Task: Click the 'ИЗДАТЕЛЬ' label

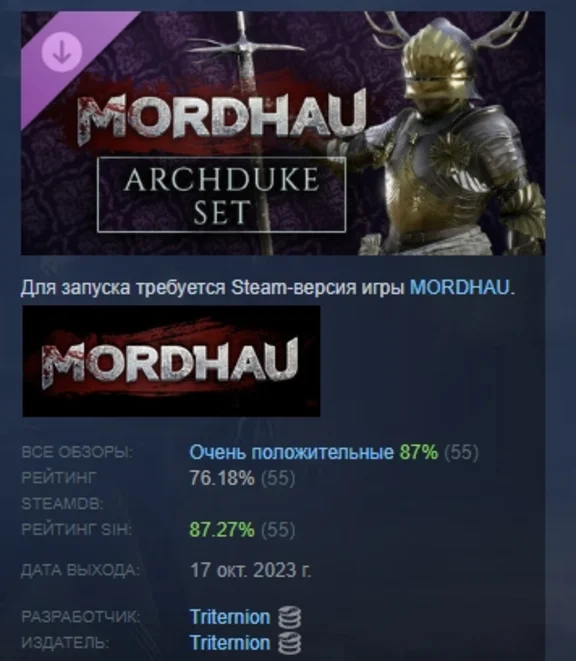Action: 65,643
